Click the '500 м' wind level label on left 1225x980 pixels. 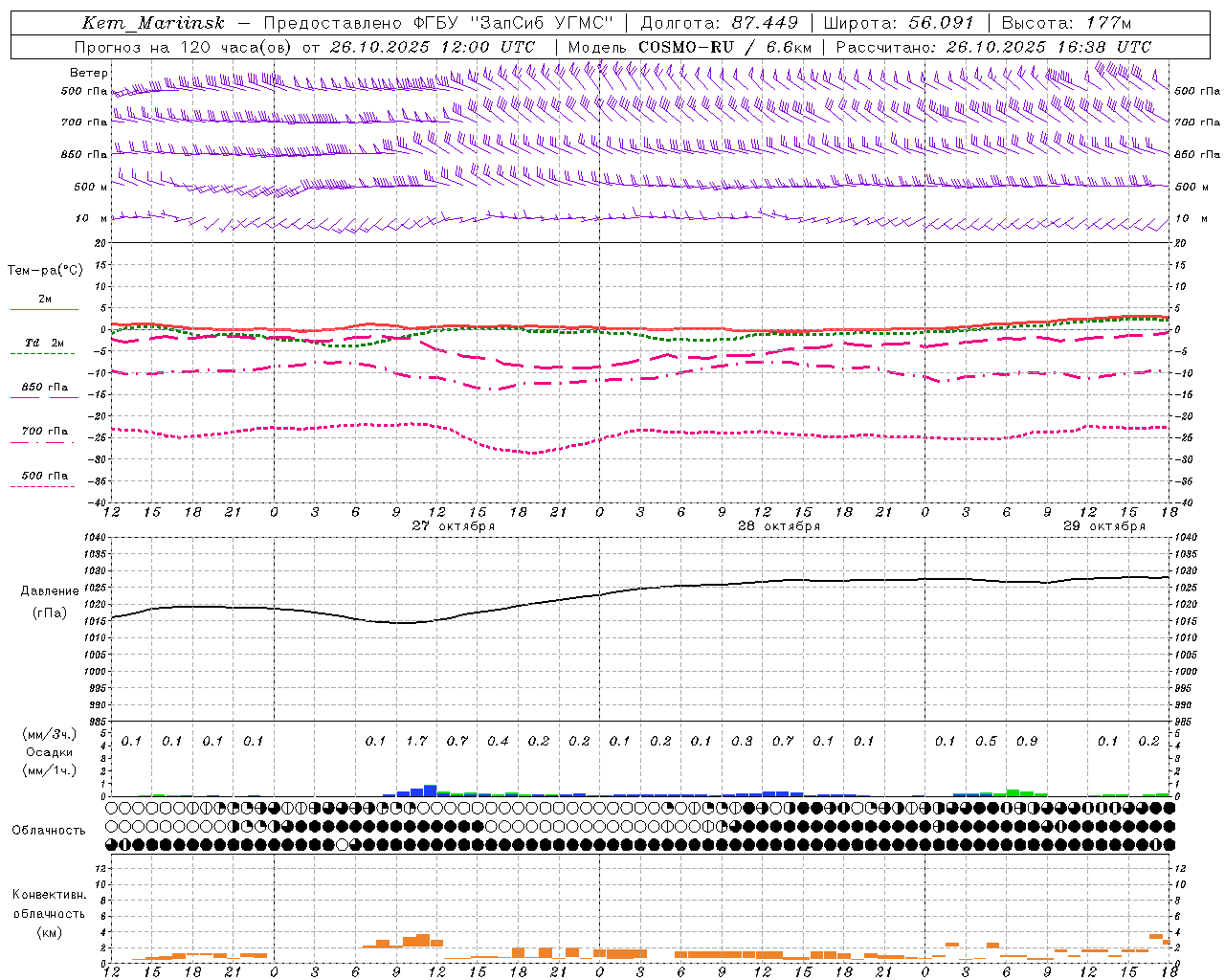coord(91,187)
